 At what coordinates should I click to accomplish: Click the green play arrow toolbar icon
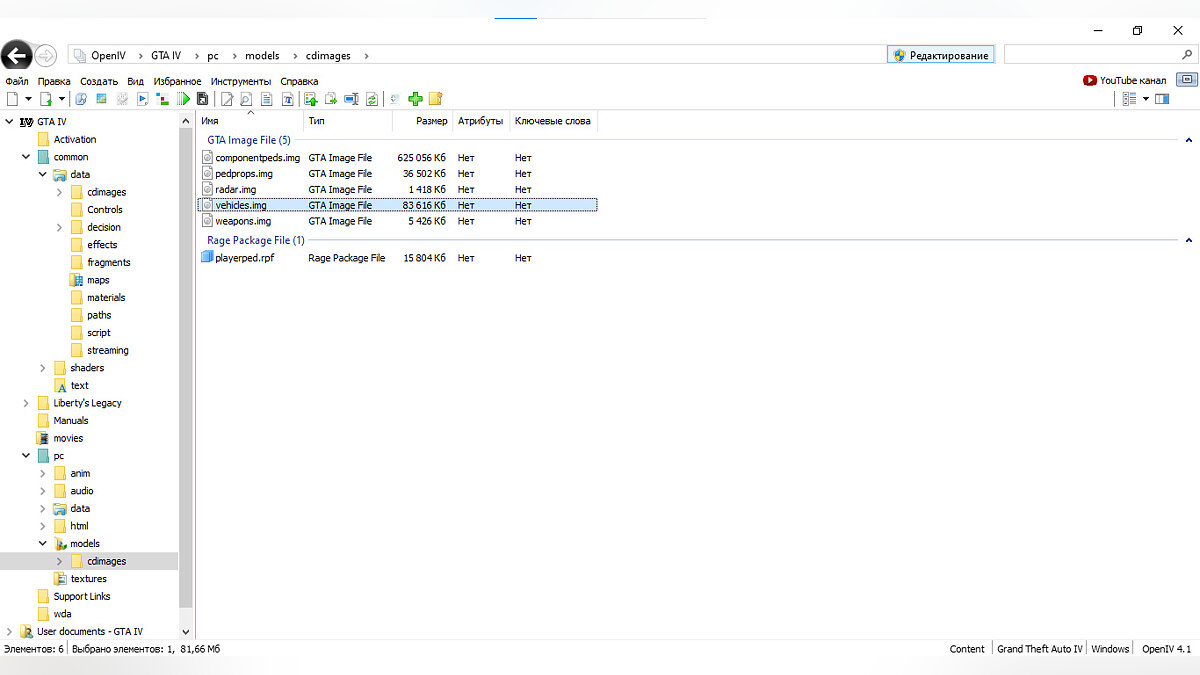(x=183, y=99)
